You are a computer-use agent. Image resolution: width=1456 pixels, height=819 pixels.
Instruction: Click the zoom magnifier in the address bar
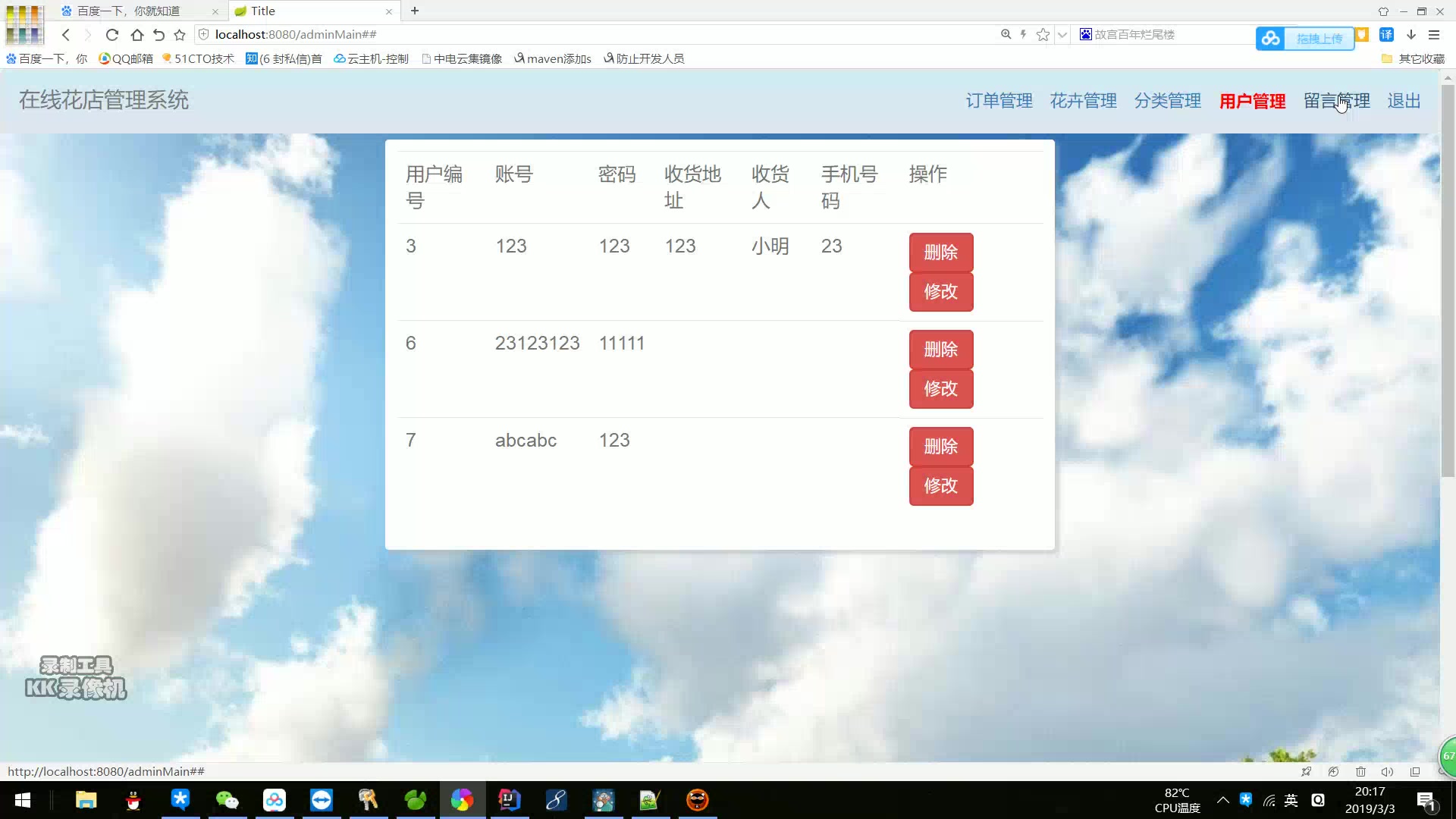point(1006,34)
